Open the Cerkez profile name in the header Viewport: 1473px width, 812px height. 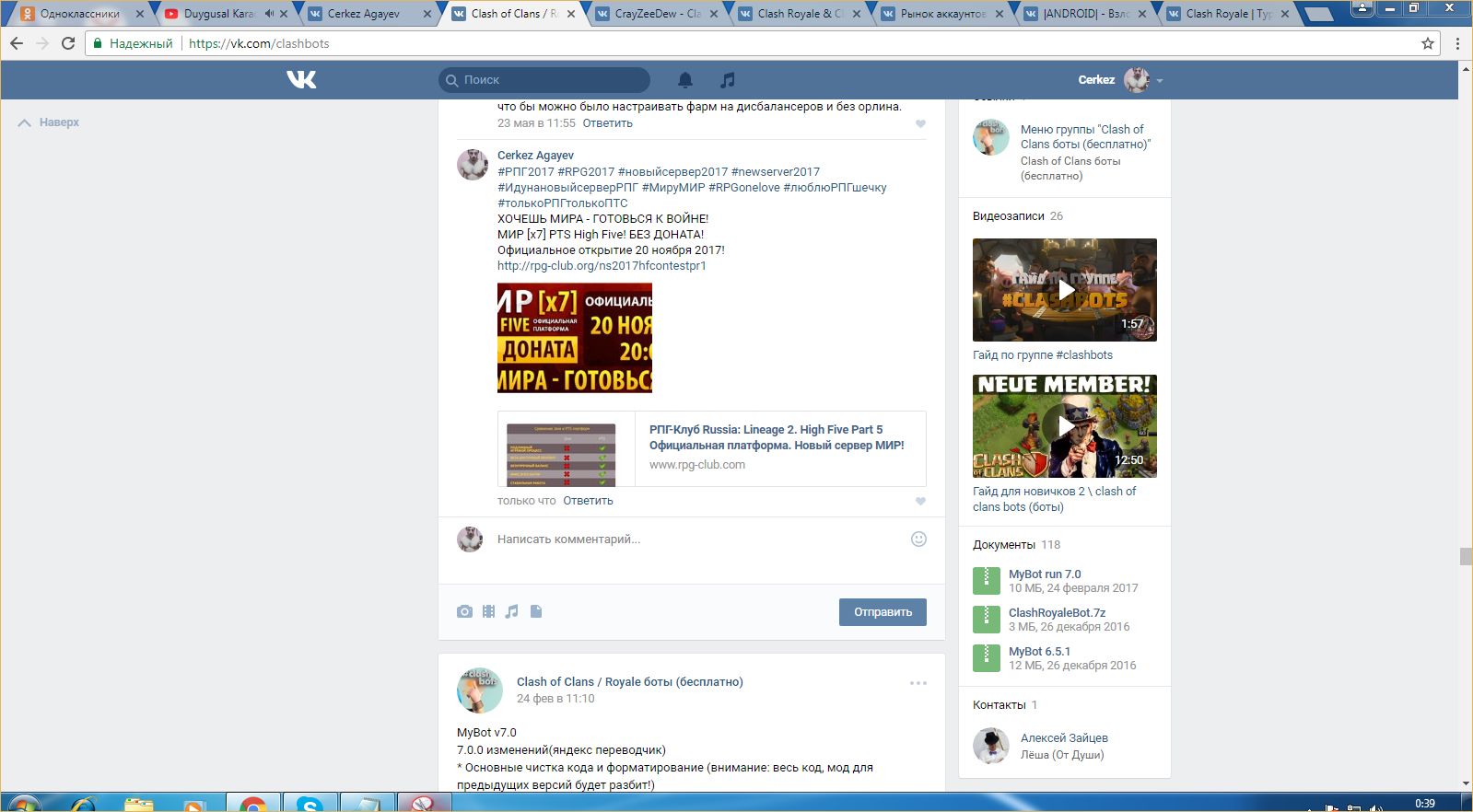1096,80
